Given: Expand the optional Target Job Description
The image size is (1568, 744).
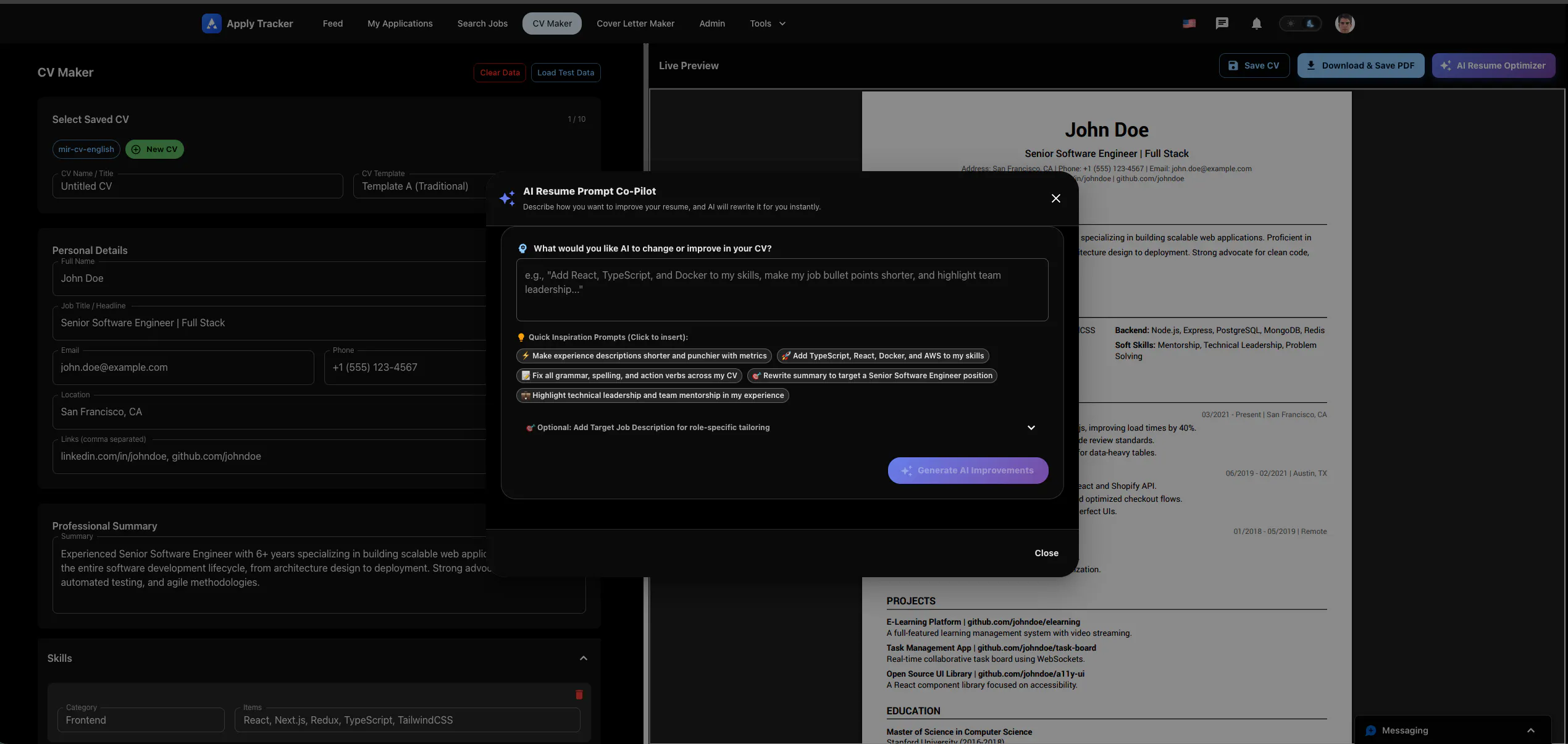Looking at the screenshot, I should tap(781, 428).
